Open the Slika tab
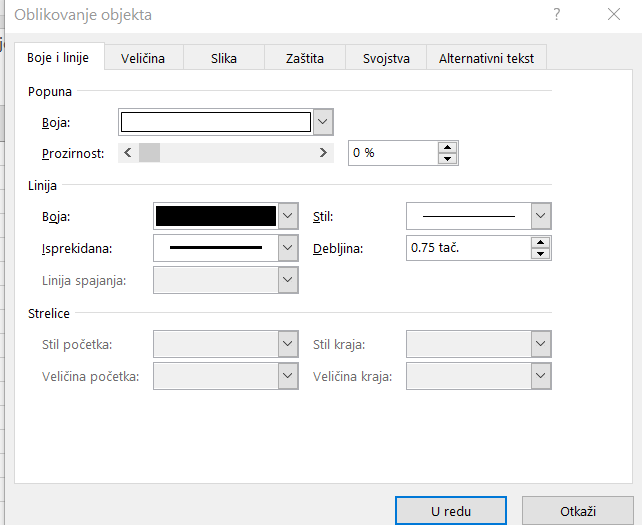 click(224, 58)
